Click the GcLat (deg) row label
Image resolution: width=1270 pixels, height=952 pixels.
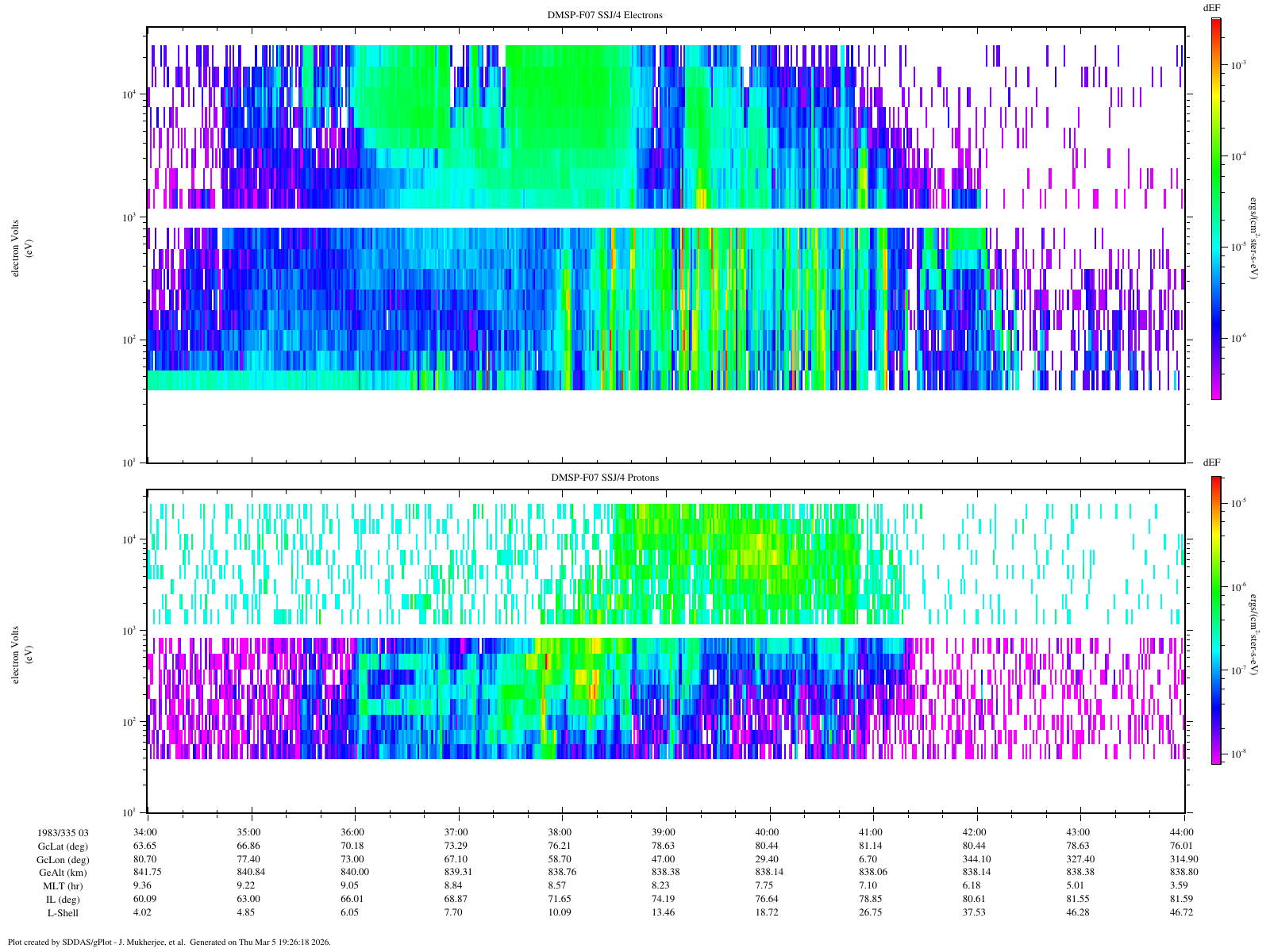point(63,846)
